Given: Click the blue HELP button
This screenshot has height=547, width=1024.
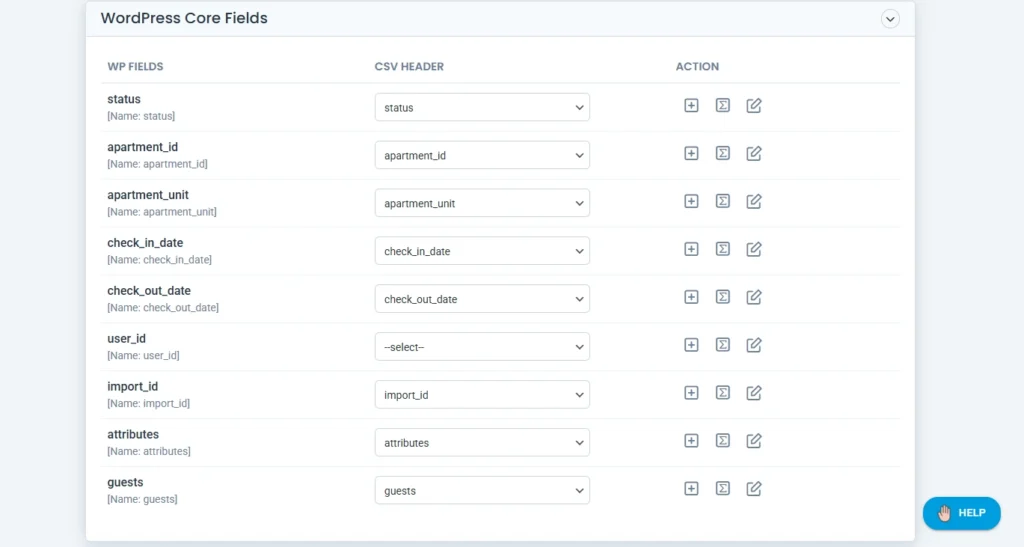Looking at the screenshot, I should pos(961,513).
